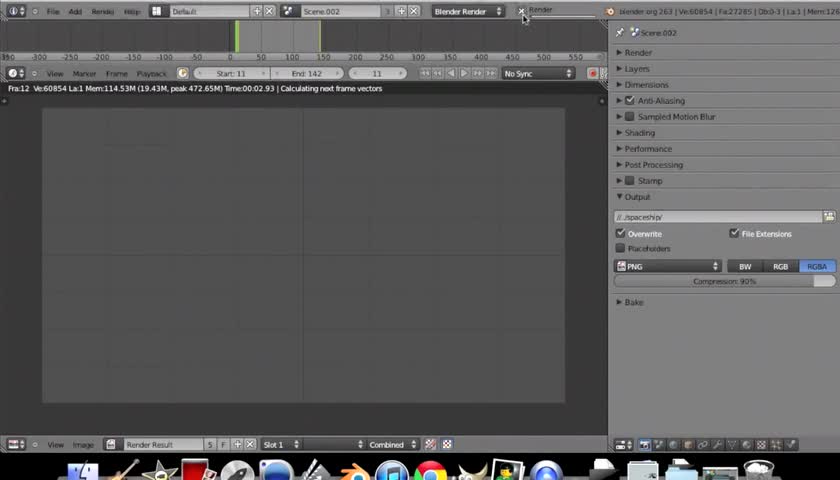
Task: Open the Help menu
Action: point(132,11)
